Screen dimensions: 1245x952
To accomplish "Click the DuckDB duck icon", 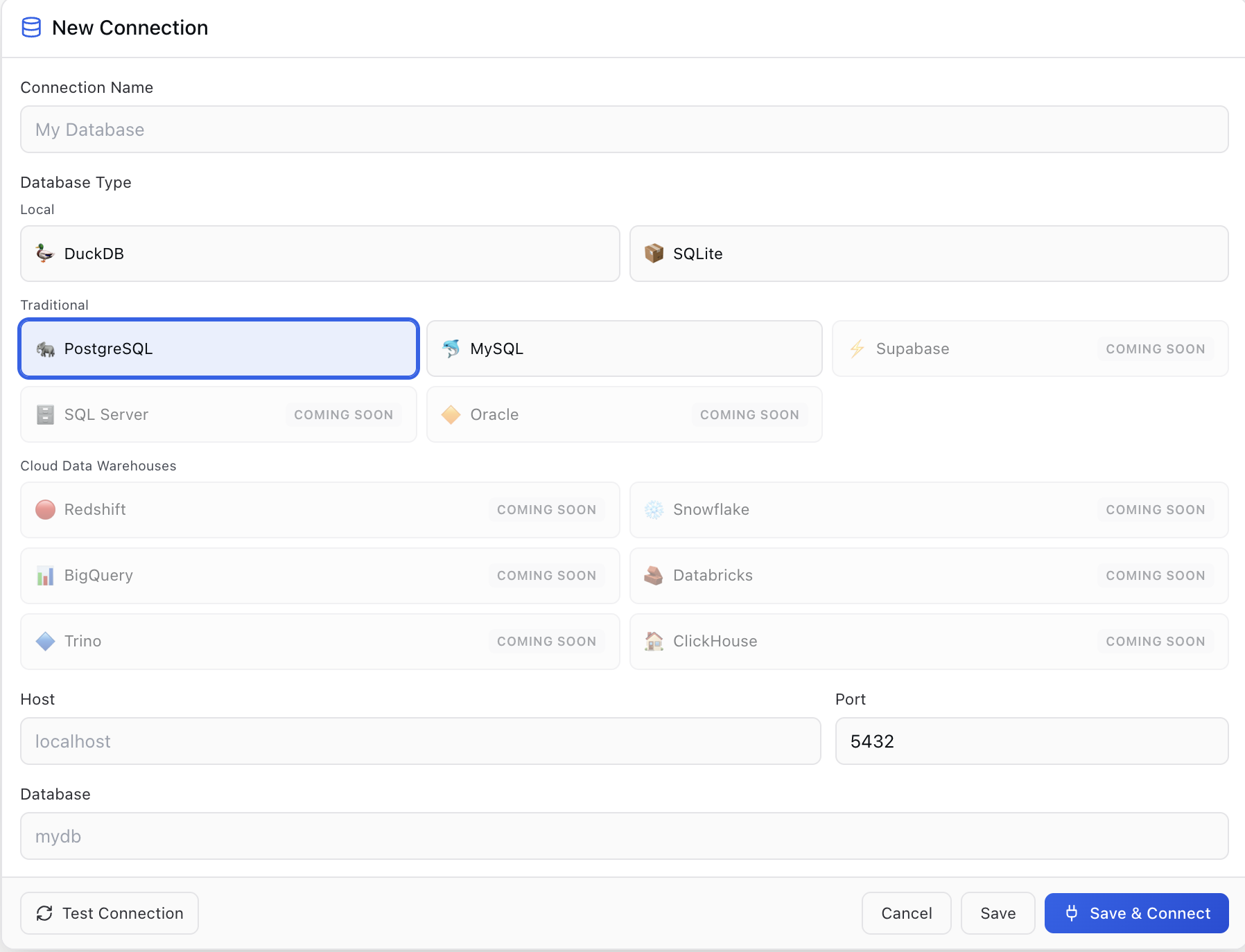I will pos(44,254).
